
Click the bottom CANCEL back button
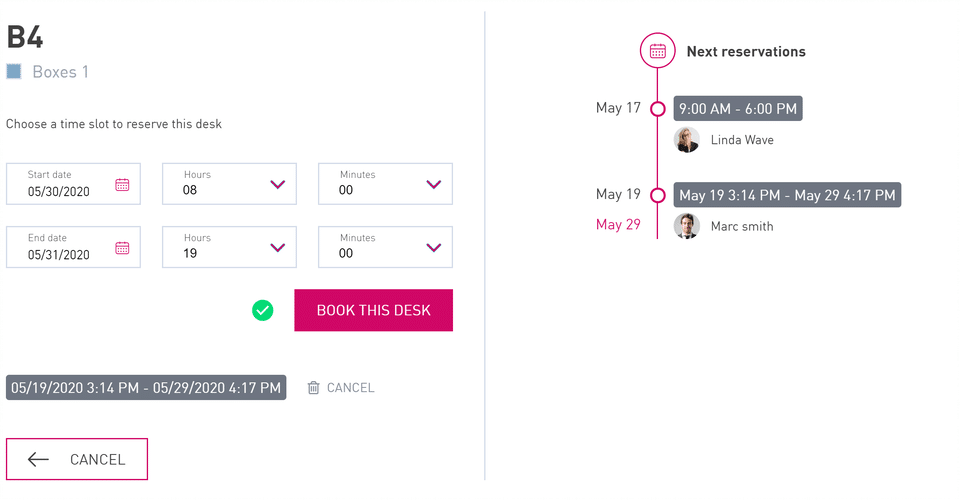tap(77, 460)
